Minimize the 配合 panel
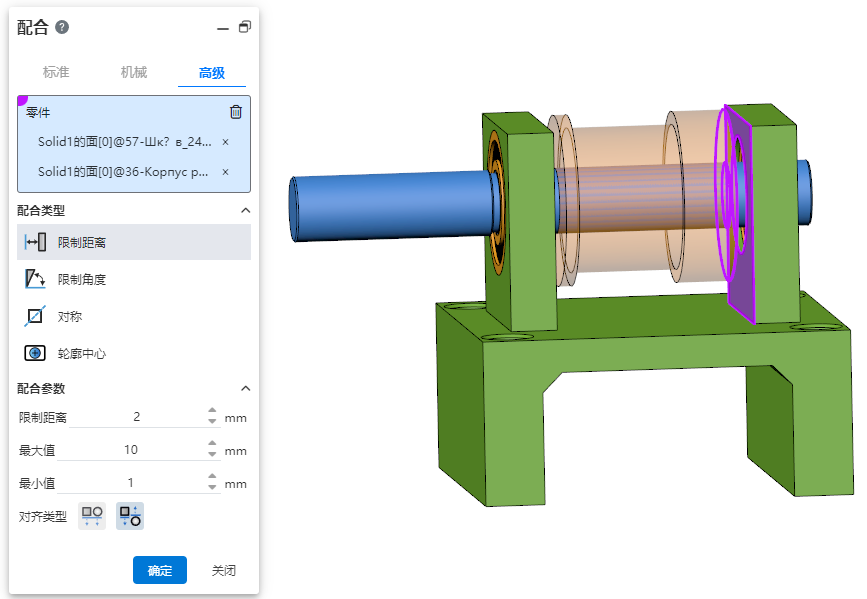The image size is (867, 599). tap(223, 28)
